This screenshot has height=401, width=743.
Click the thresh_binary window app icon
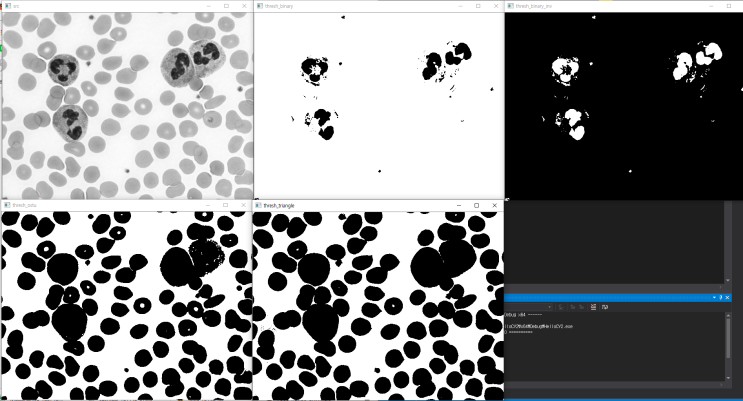259,6
